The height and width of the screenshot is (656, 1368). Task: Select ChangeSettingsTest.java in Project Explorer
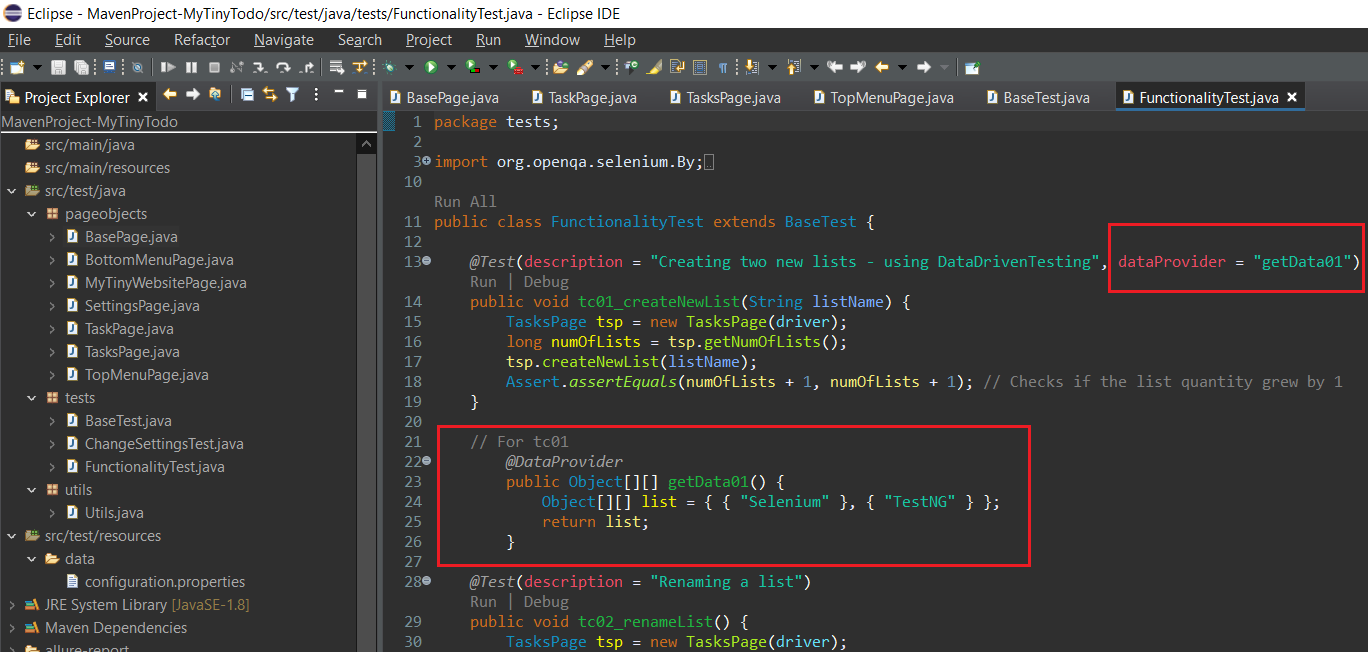(163, 444)
